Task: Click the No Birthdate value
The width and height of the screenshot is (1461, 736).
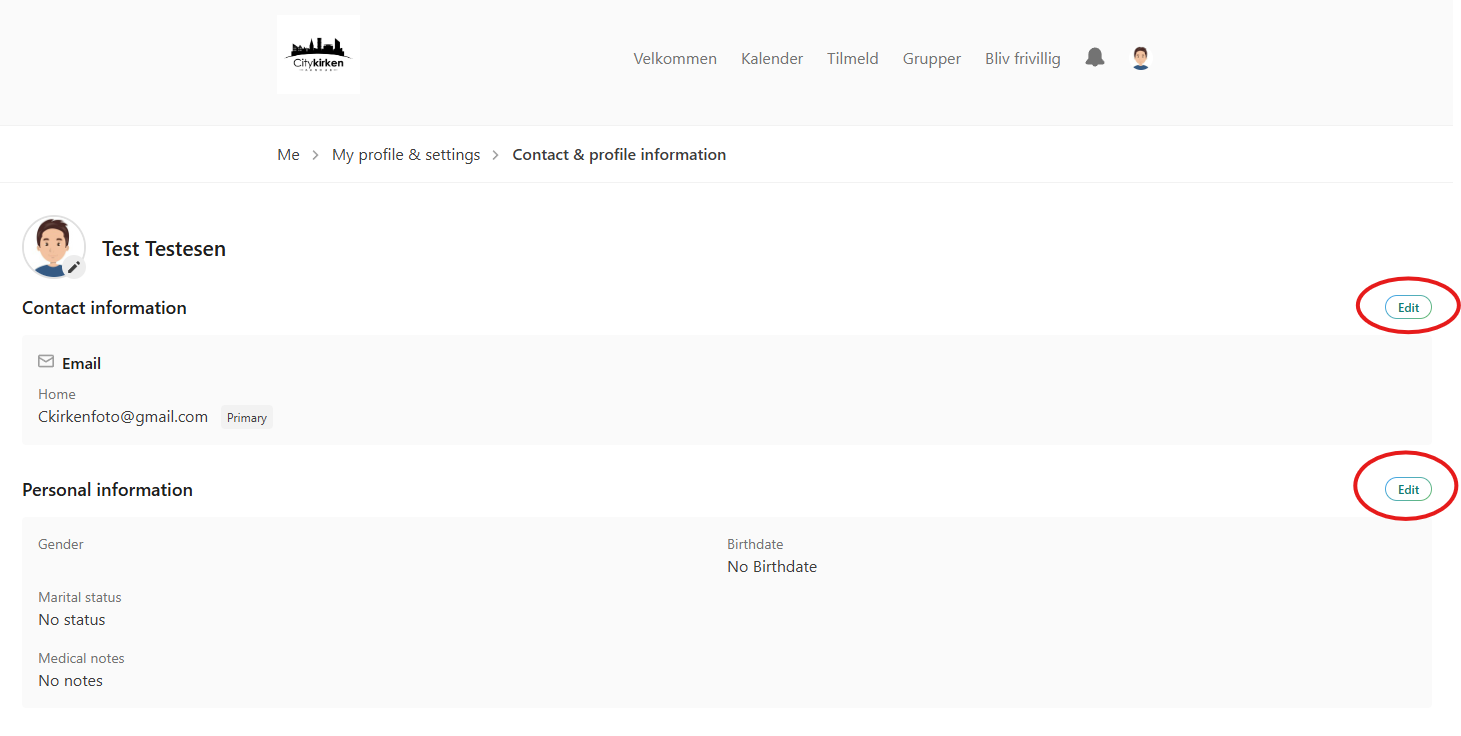Action: coord(772,567)
